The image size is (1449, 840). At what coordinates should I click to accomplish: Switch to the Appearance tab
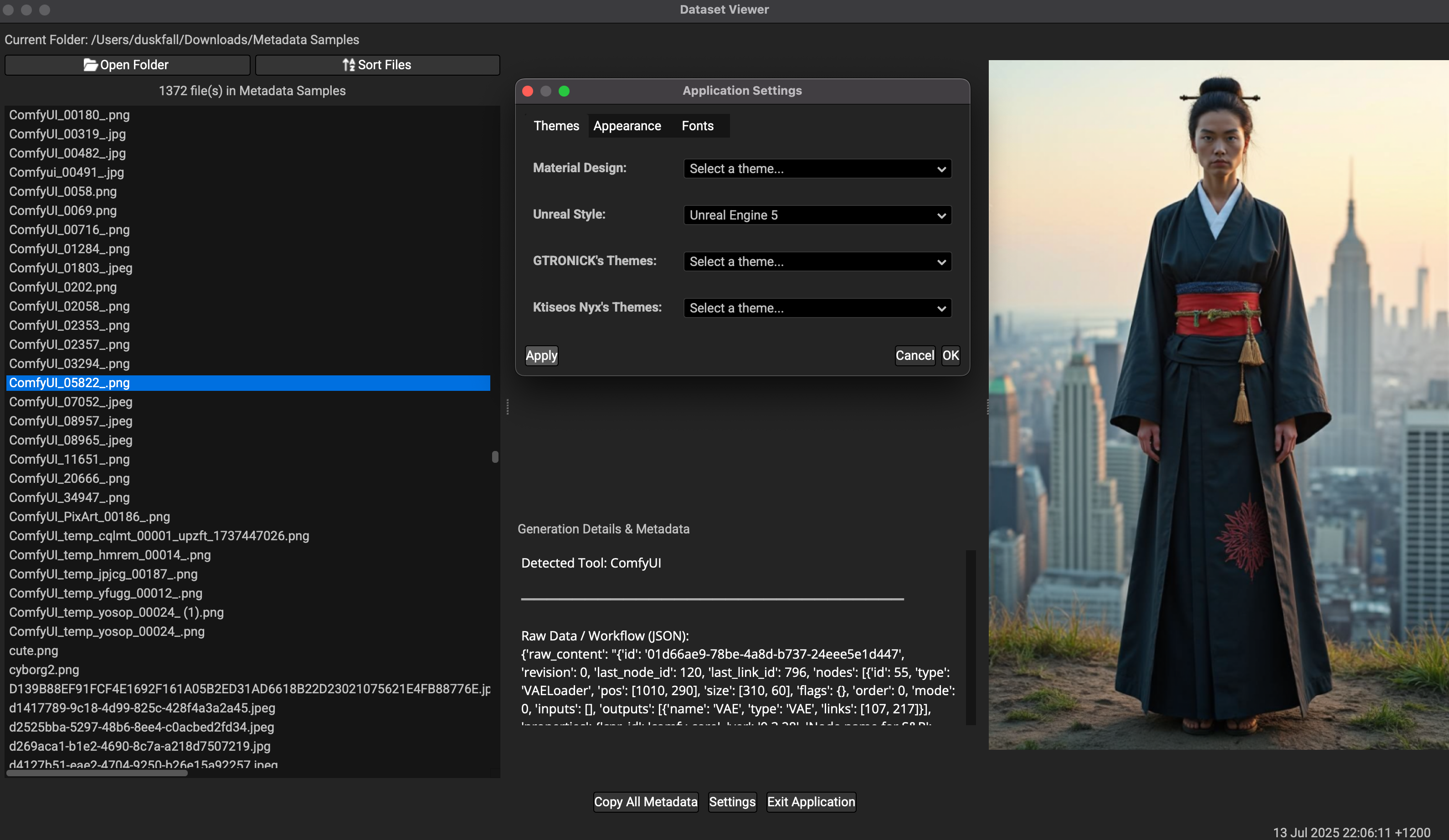click(x=627, y=126)
